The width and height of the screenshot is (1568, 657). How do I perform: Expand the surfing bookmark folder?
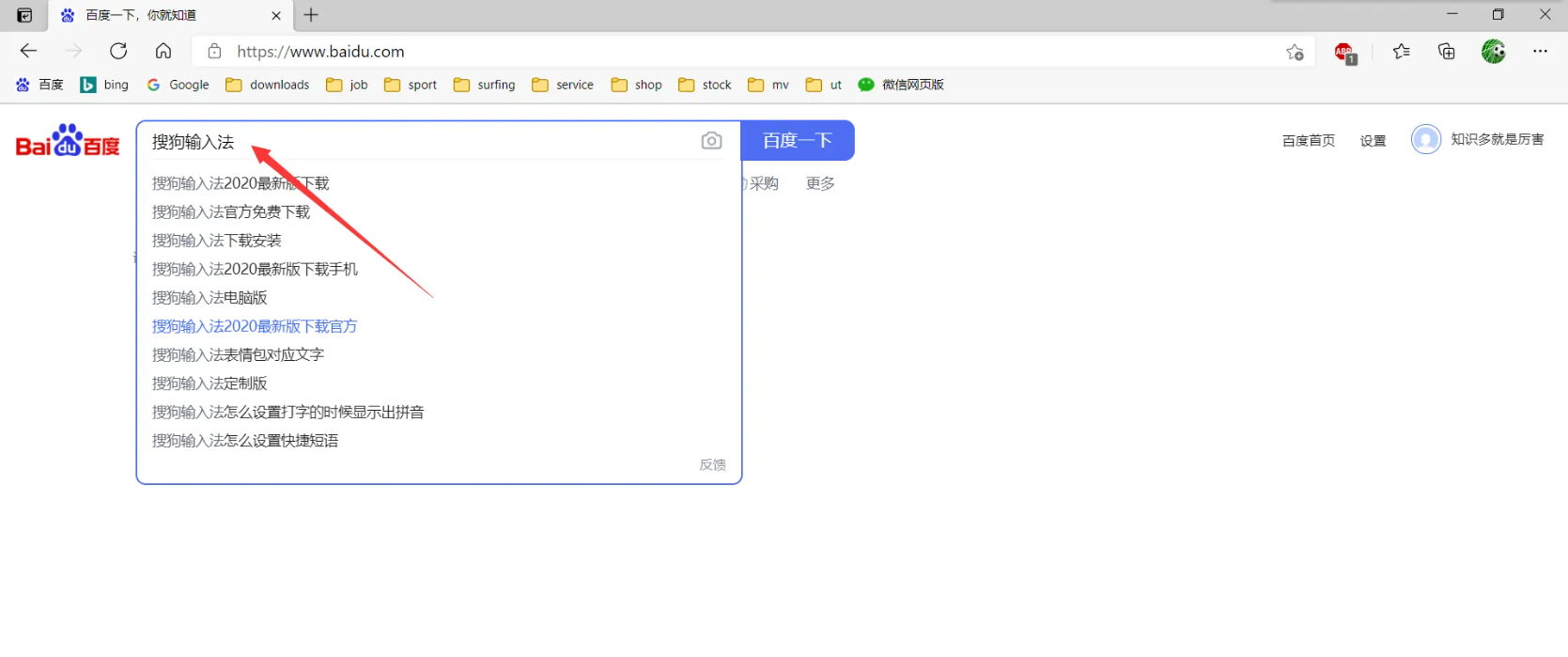pos(485,85)
